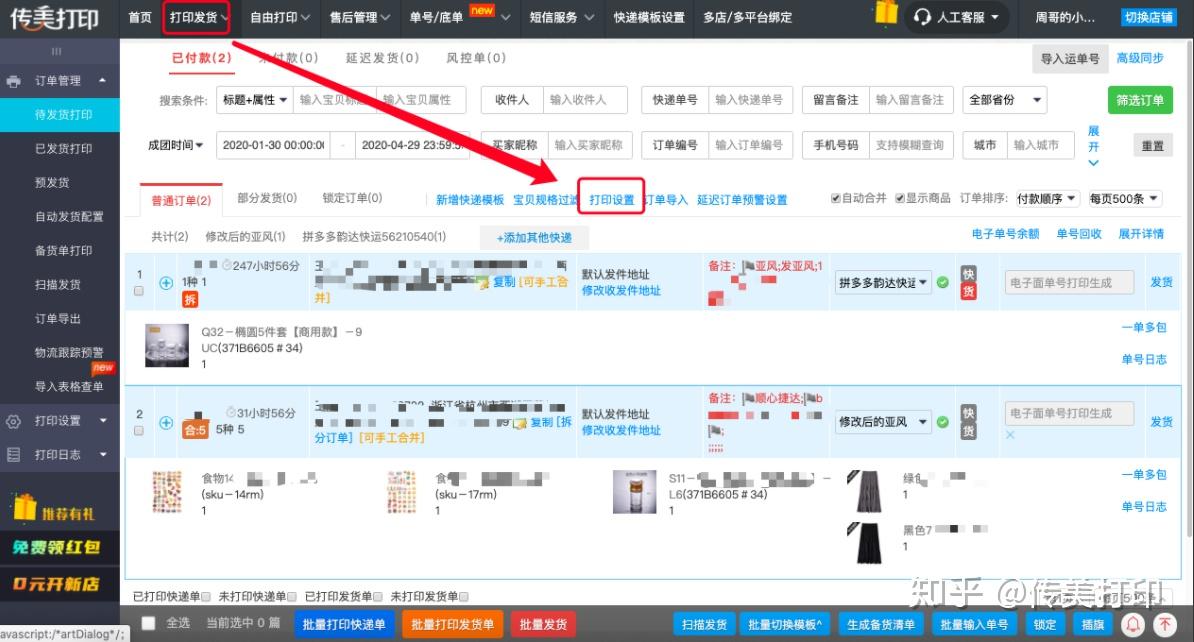The height and width of the screenshot is (642, 1194).
Task: Click the 输入收件人 input field
Action: pos(585,100)
